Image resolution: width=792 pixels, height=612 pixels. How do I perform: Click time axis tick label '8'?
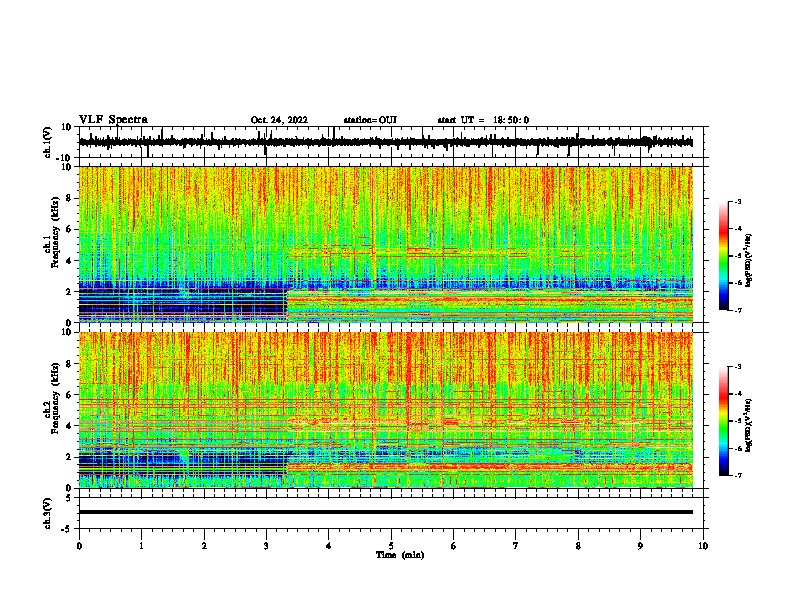(x=578, y=546)
